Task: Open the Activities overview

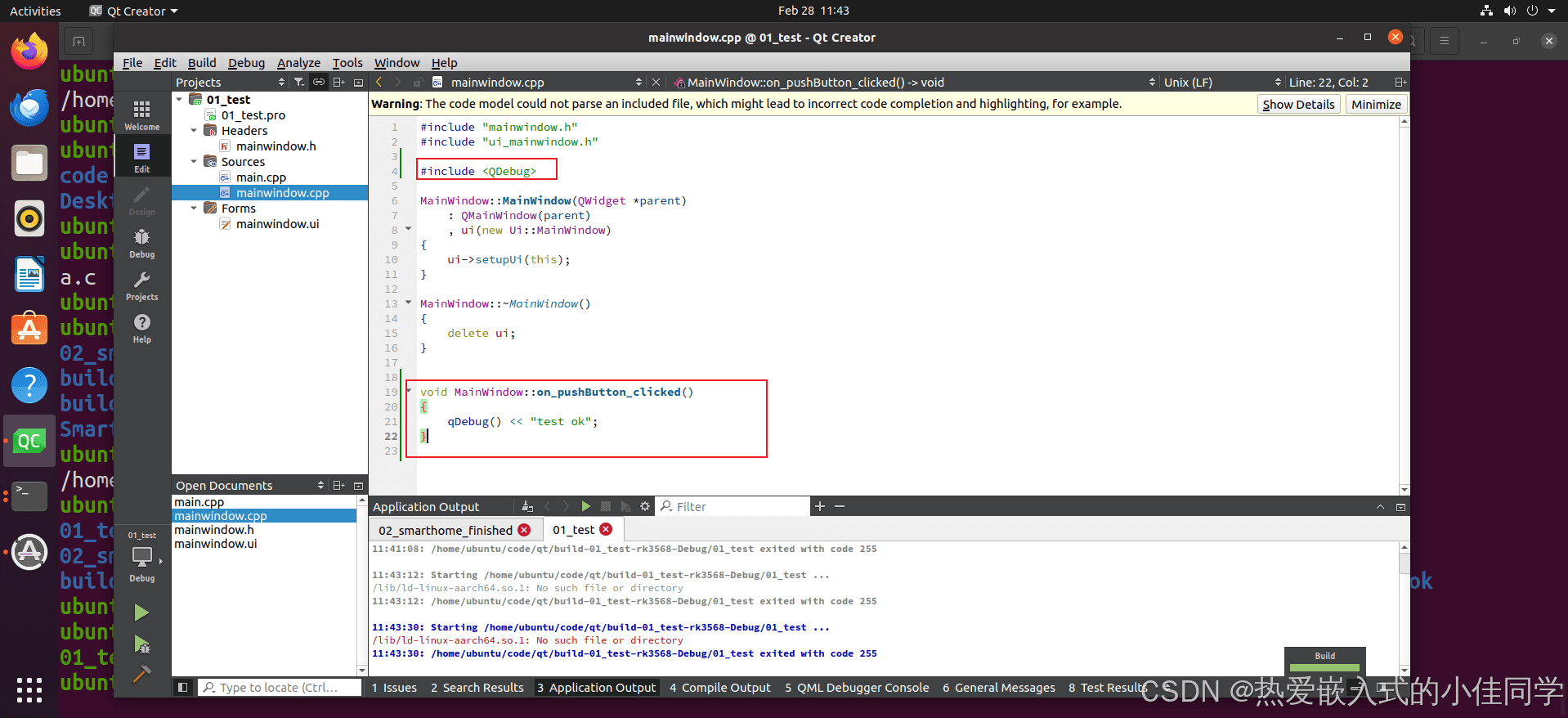Action: (35, 11)
